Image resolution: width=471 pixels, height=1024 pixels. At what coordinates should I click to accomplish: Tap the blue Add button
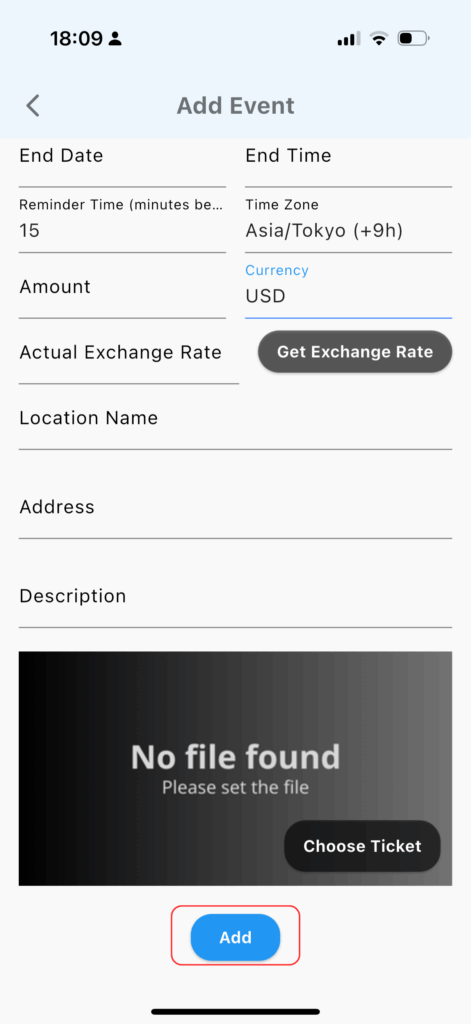click(x=235, y=937)
